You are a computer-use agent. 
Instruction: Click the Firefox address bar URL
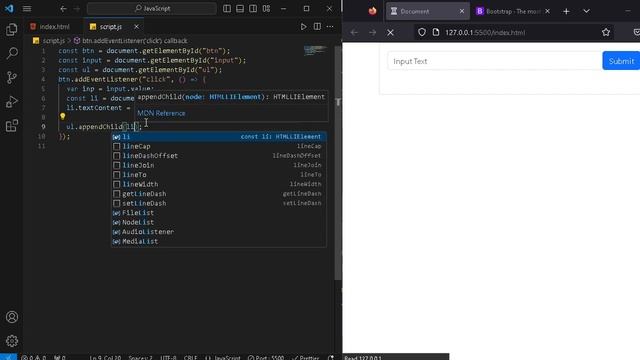485,32
